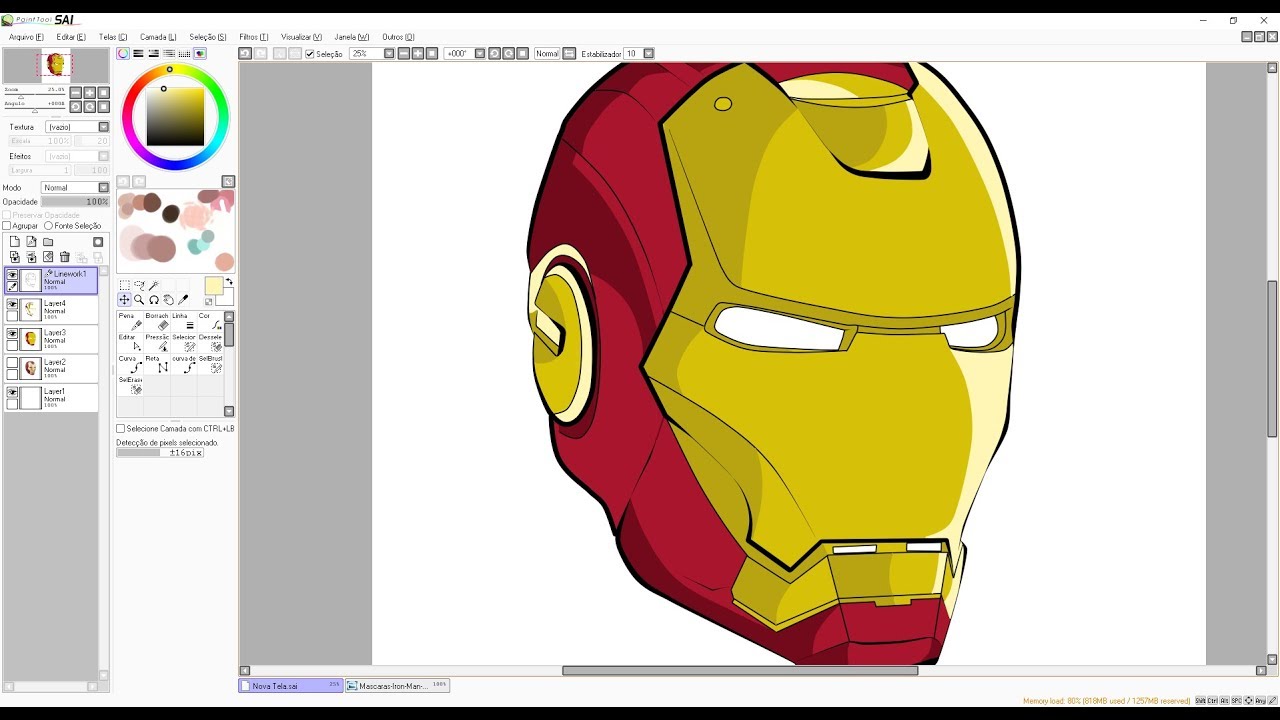Choose the rectangular selection tool

coord(124,285)
